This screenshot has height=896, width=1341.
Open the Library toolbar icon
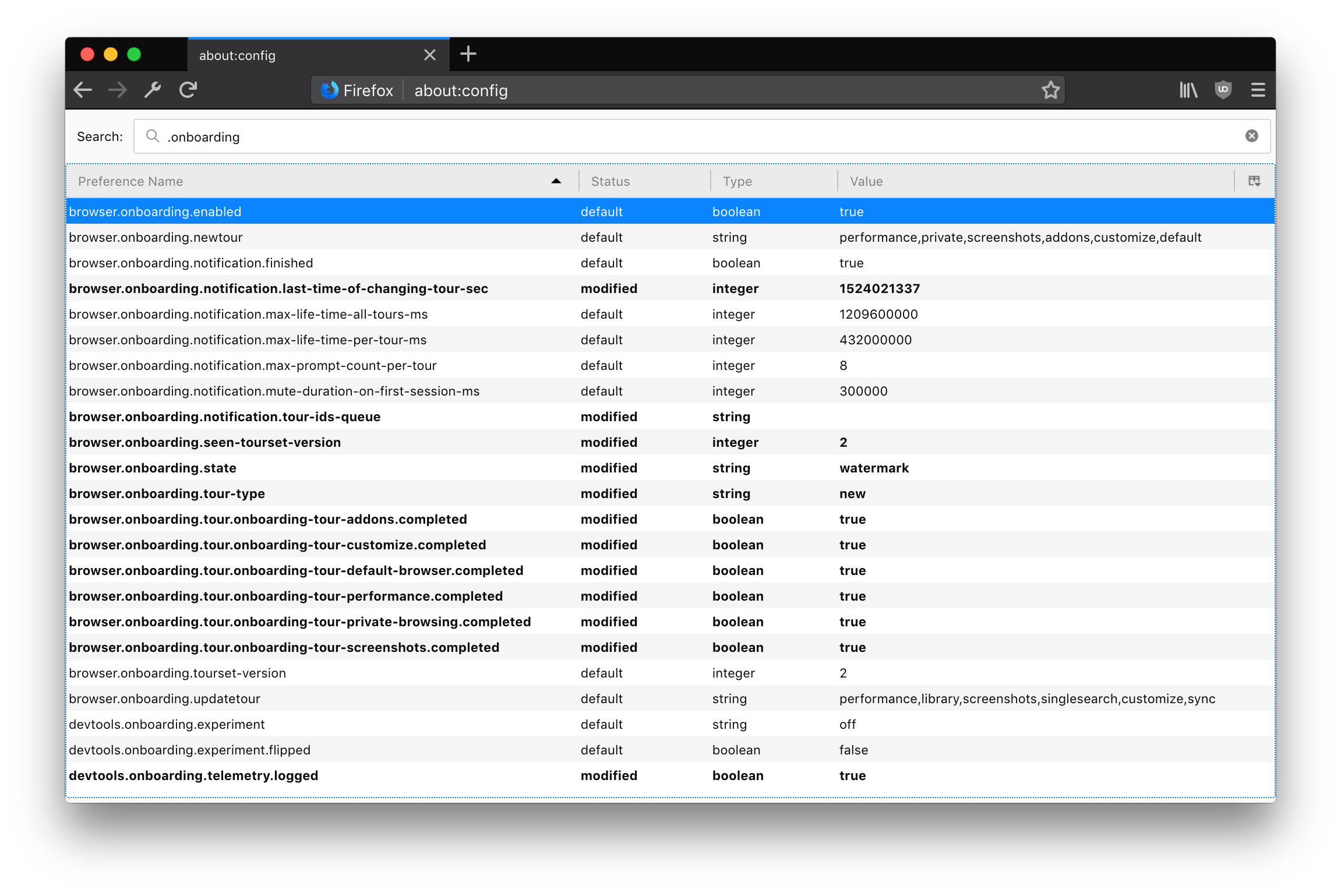pos(1188,90)
